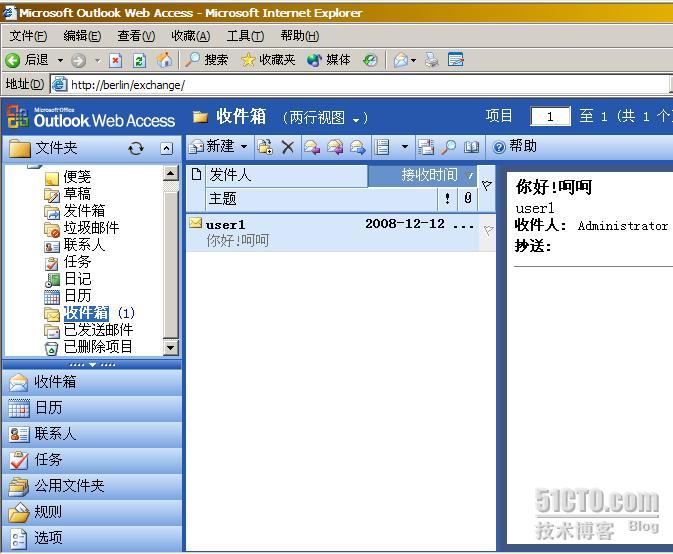Click the 帮助 help button
The height and width of the screenshot is (554, 673).
[514, 146]
